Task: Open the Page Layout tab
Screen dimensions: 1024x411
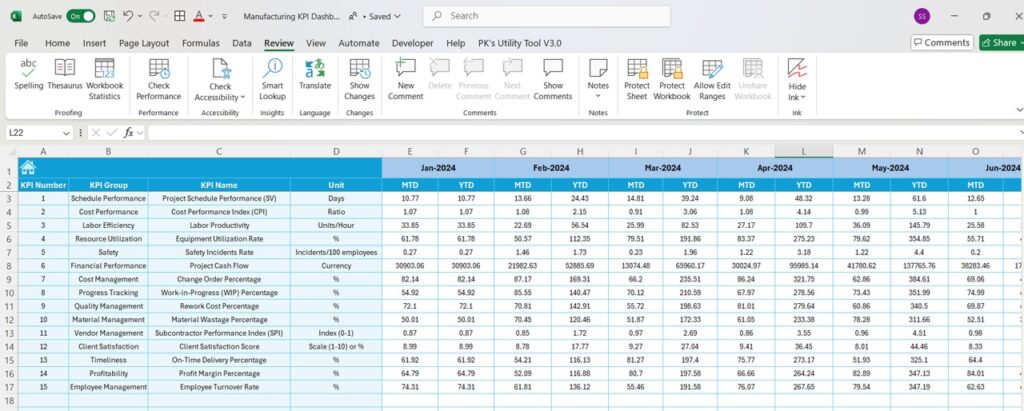Action: pyautogui.click(x=144, y=43)
